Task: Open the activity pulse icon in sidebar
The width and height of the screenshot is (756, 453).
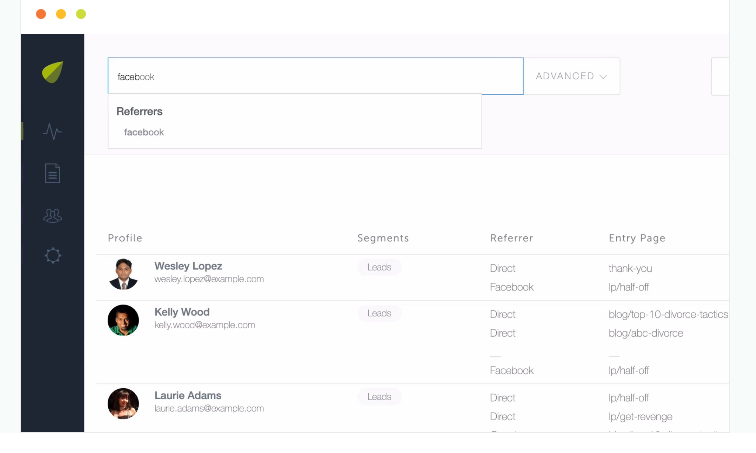Action: [x=52, y=131]
